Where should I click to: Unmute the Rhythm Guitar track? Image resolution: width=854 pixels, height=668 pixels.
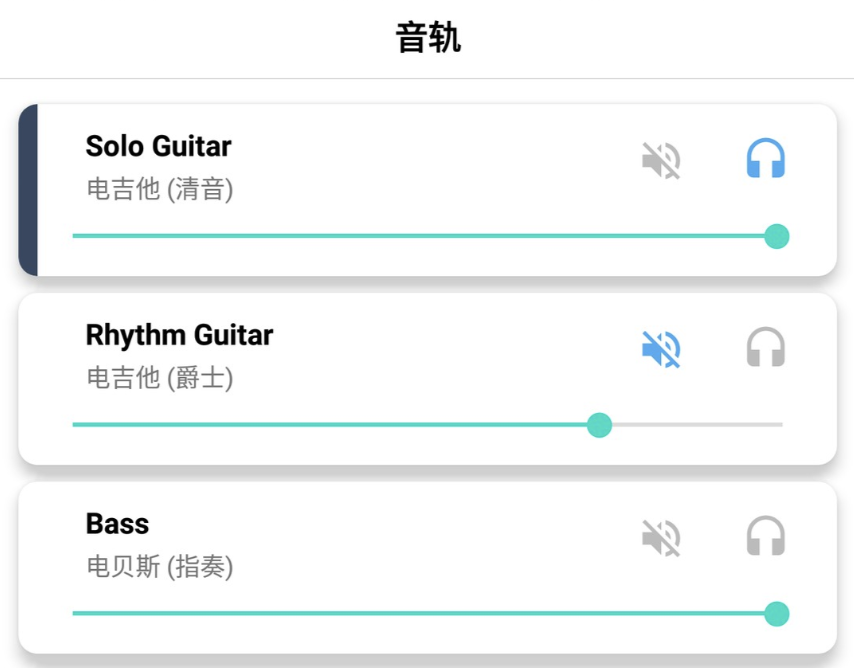point(661,349)
